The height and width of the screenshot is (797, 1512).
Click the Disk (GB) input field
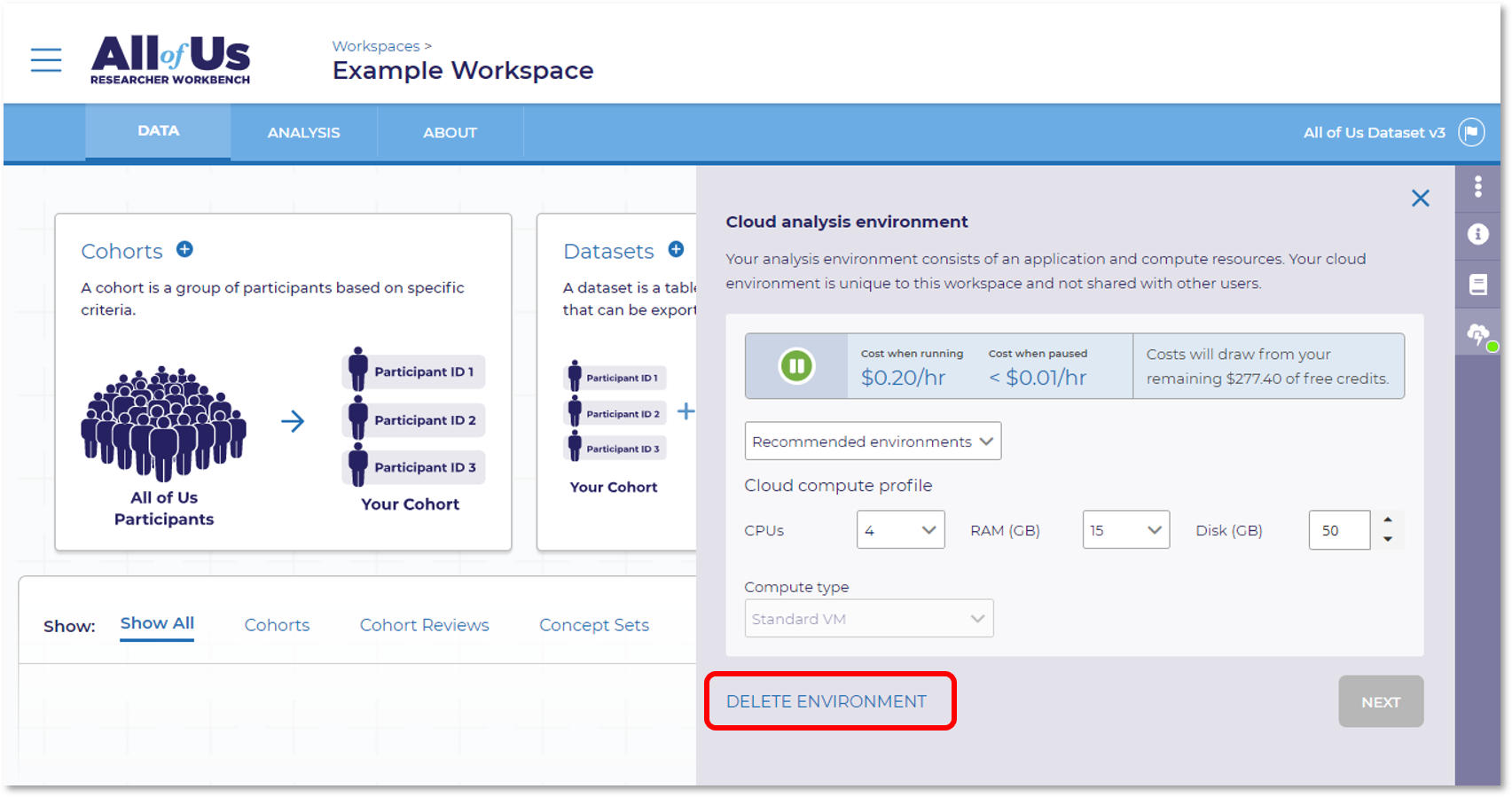pos(1339,530)
